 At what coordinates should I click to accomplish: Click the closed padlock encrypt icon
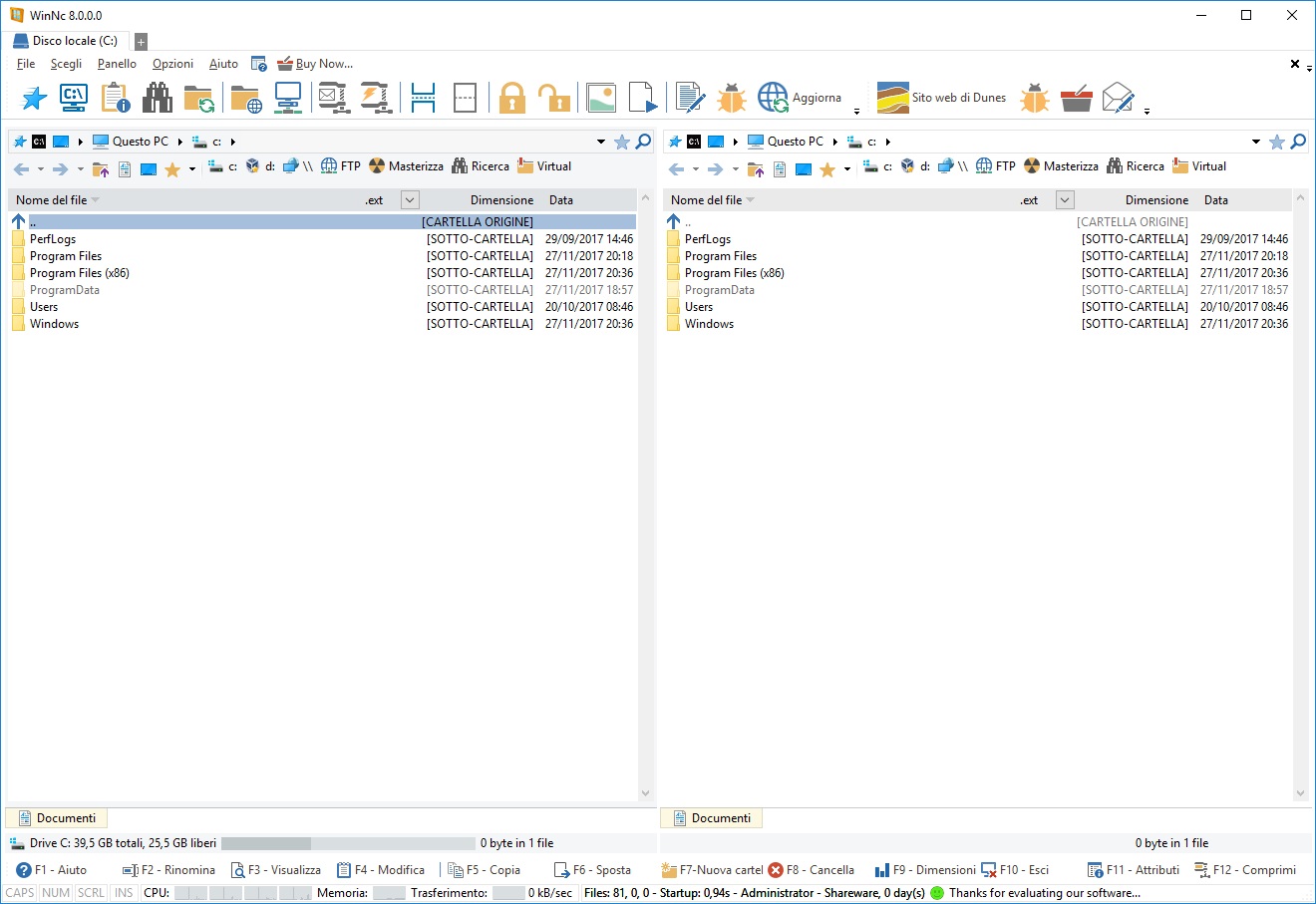click(x=512, y=98)
